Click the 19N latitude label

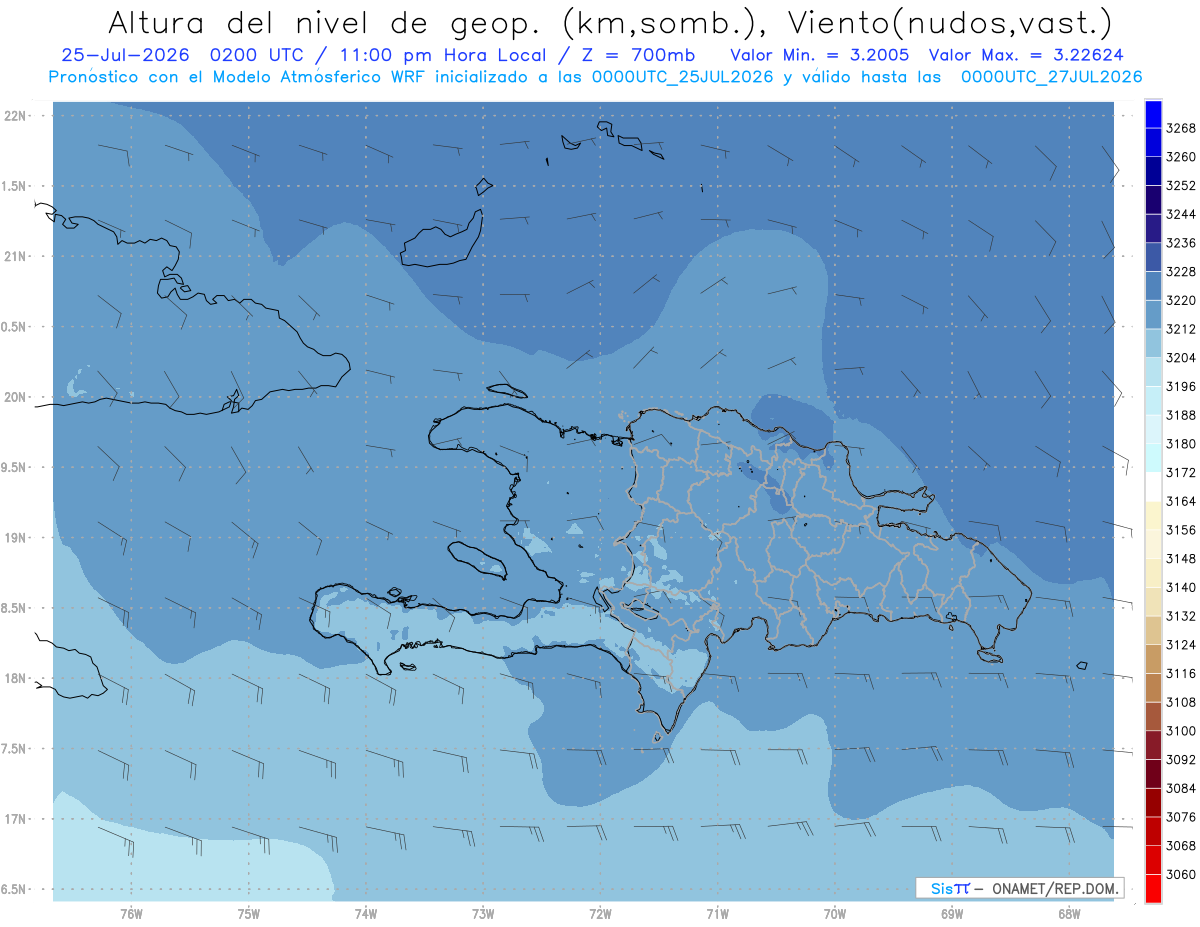tap(17, 538)
